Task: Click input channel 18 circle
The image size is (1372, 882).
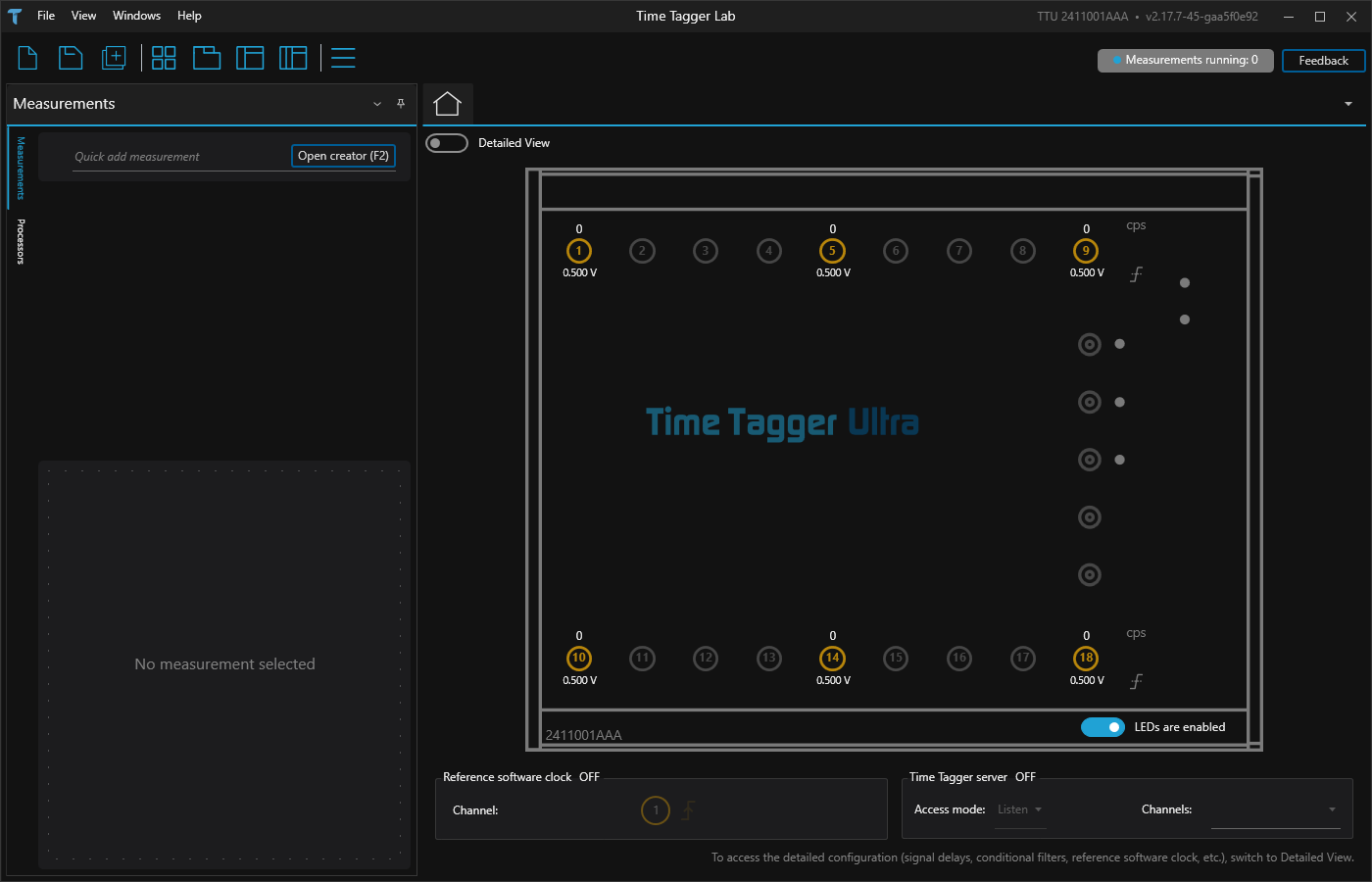Action: click(x=1086, y=658)
